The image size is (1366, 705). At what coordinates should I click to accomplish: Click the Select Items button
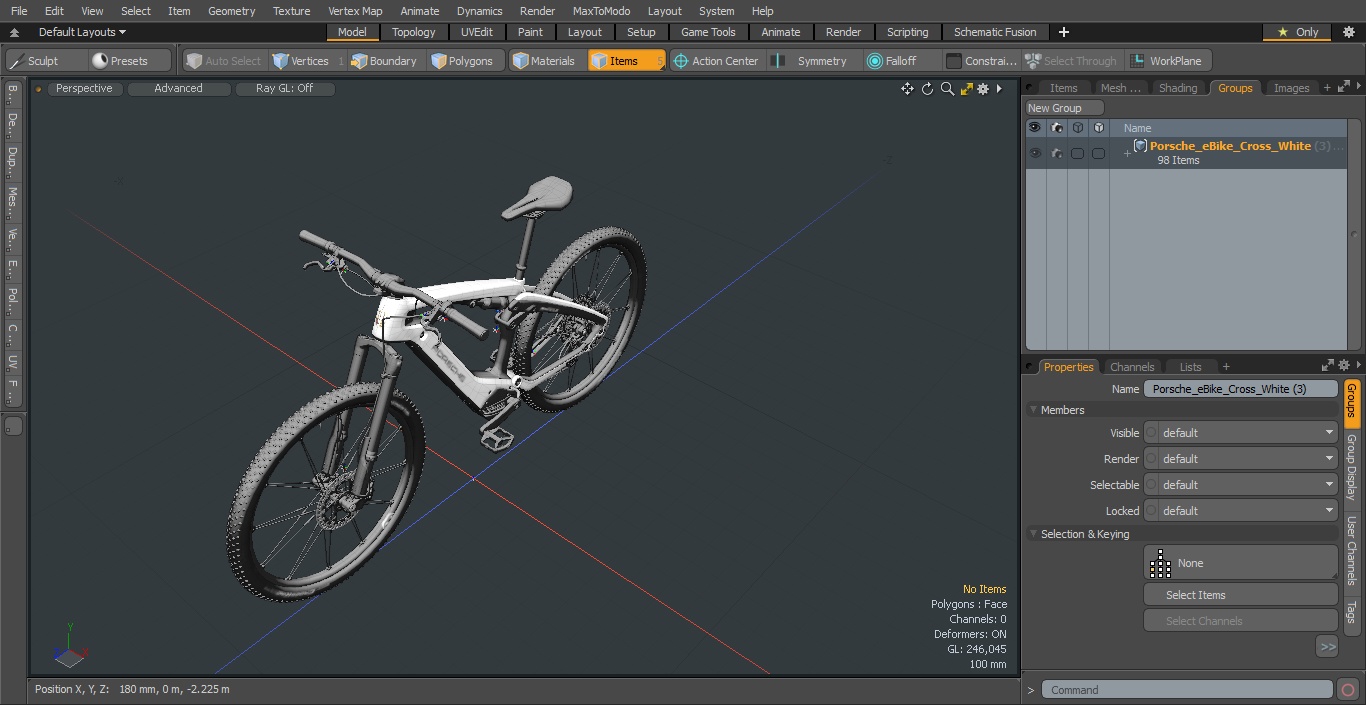pos(1240,595)
